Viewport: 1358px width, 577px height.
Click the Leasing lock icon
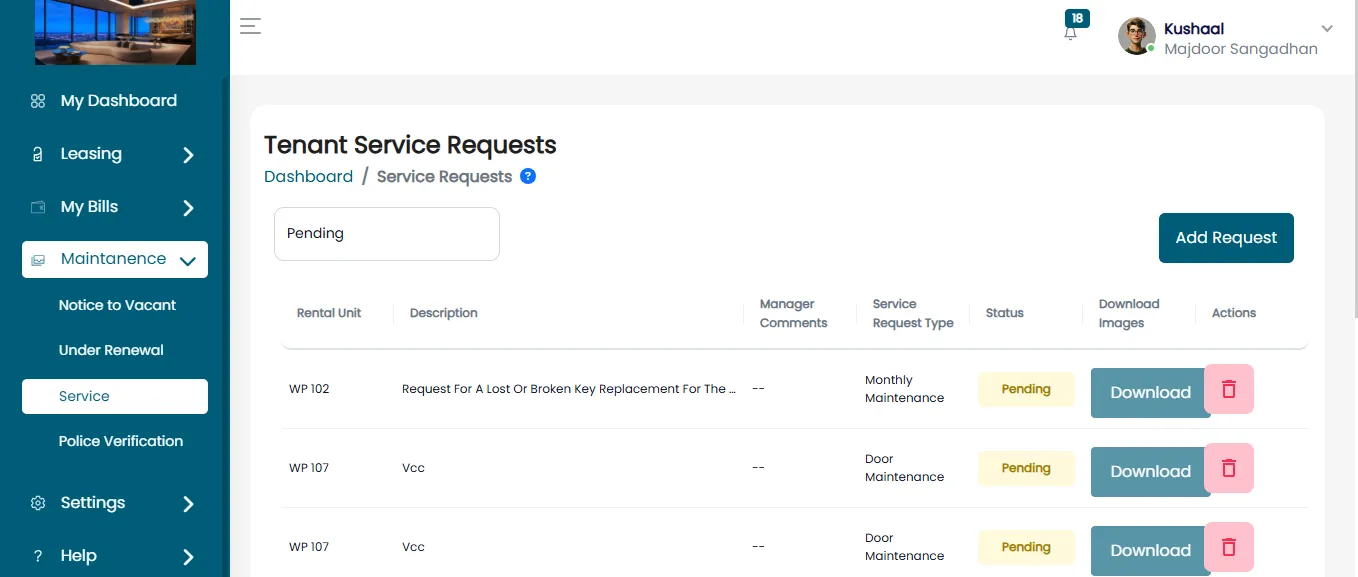click(x=38, y=154)
